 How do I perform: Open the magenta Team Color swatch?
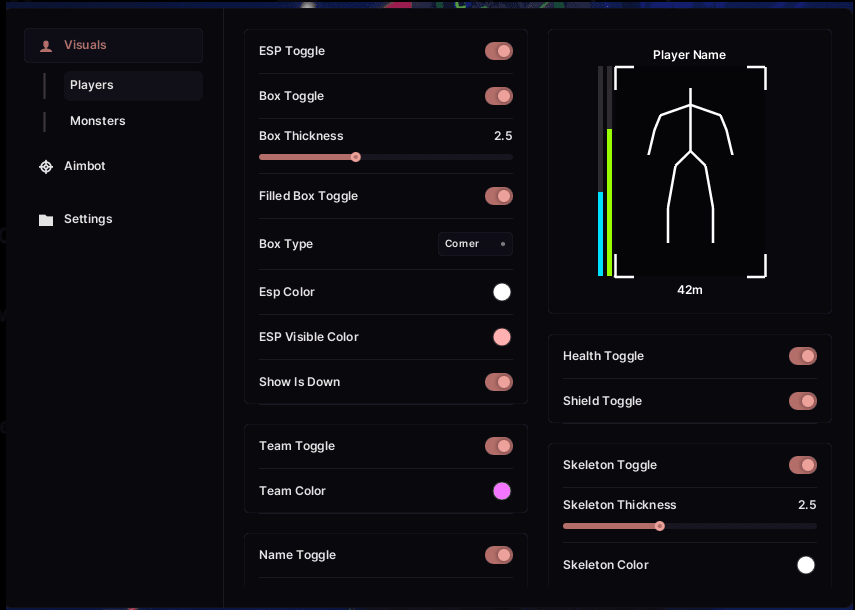pyautogui.click(x=502, y=491)
